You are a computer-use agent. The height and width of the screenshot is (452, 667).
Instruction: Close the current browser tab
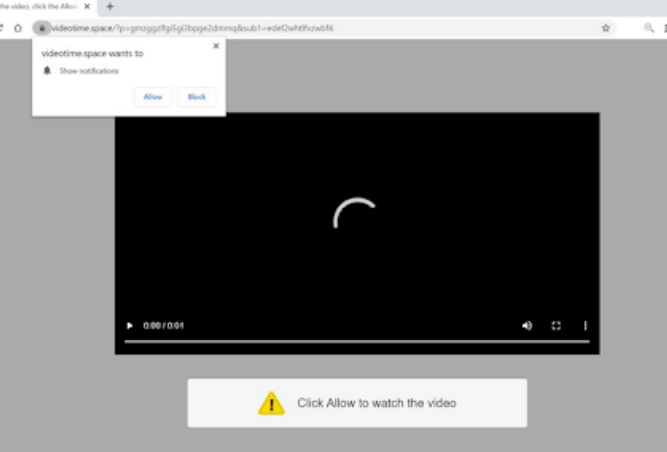[x=87, y=6]
